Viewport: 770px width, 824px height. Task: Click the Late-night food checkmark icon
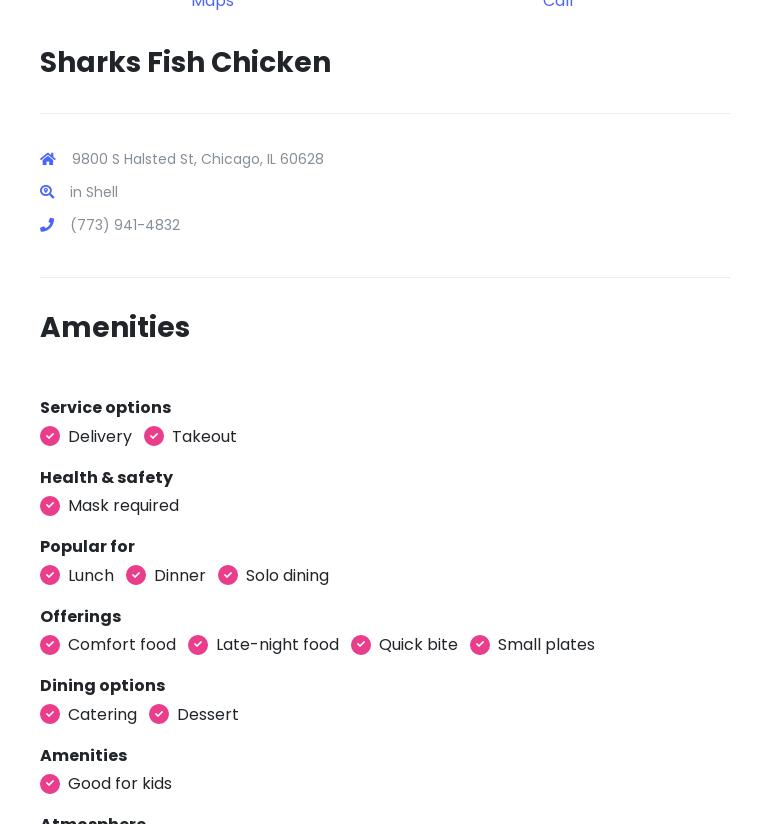point(198,645)
